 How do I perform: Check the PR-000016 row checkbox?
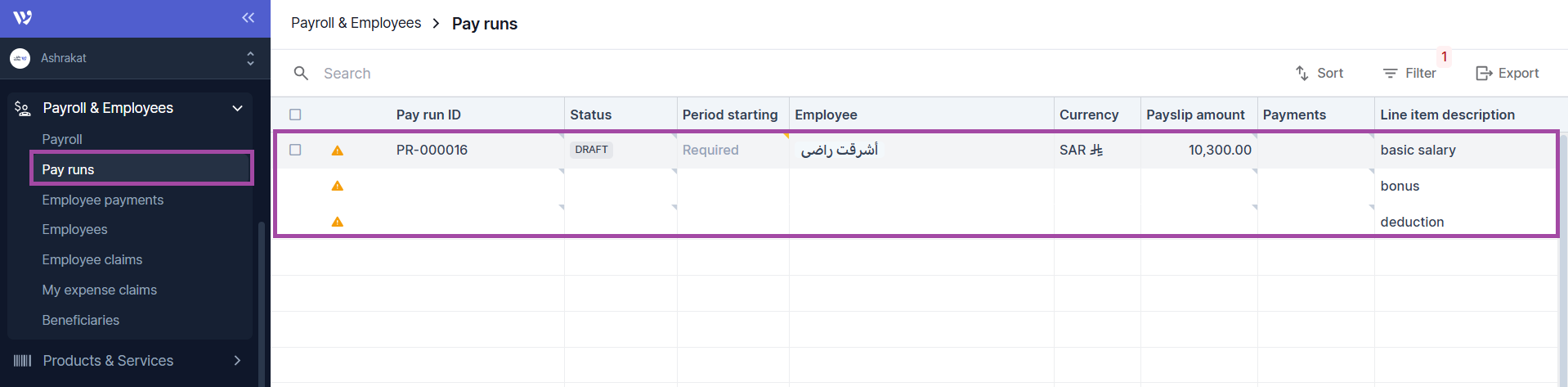tap(295, 150)
